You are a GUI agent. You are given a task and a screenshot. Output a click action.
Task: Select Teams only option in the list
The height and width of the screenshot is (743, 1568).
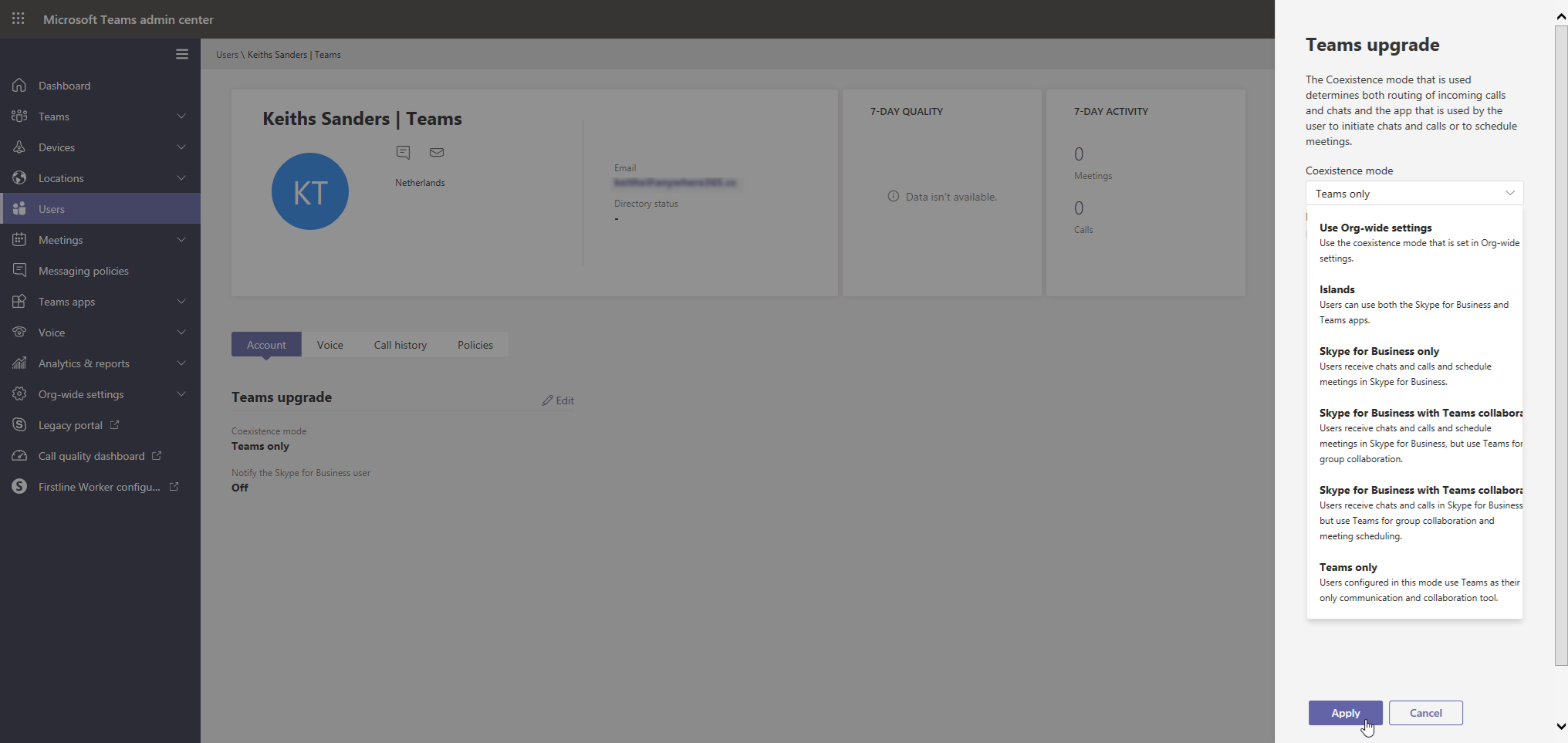coord(1414,582)
